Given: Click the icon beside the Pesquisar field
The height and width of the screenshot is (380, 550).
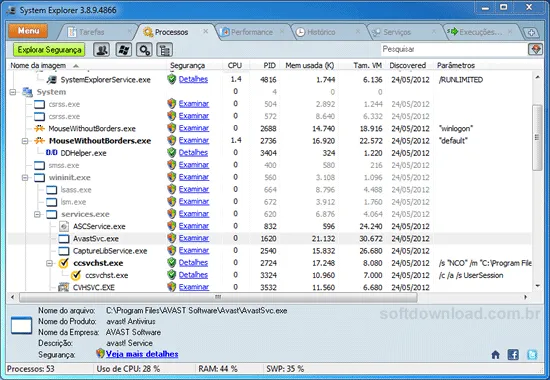Looking at the screenshot, I should pos(535,49).
